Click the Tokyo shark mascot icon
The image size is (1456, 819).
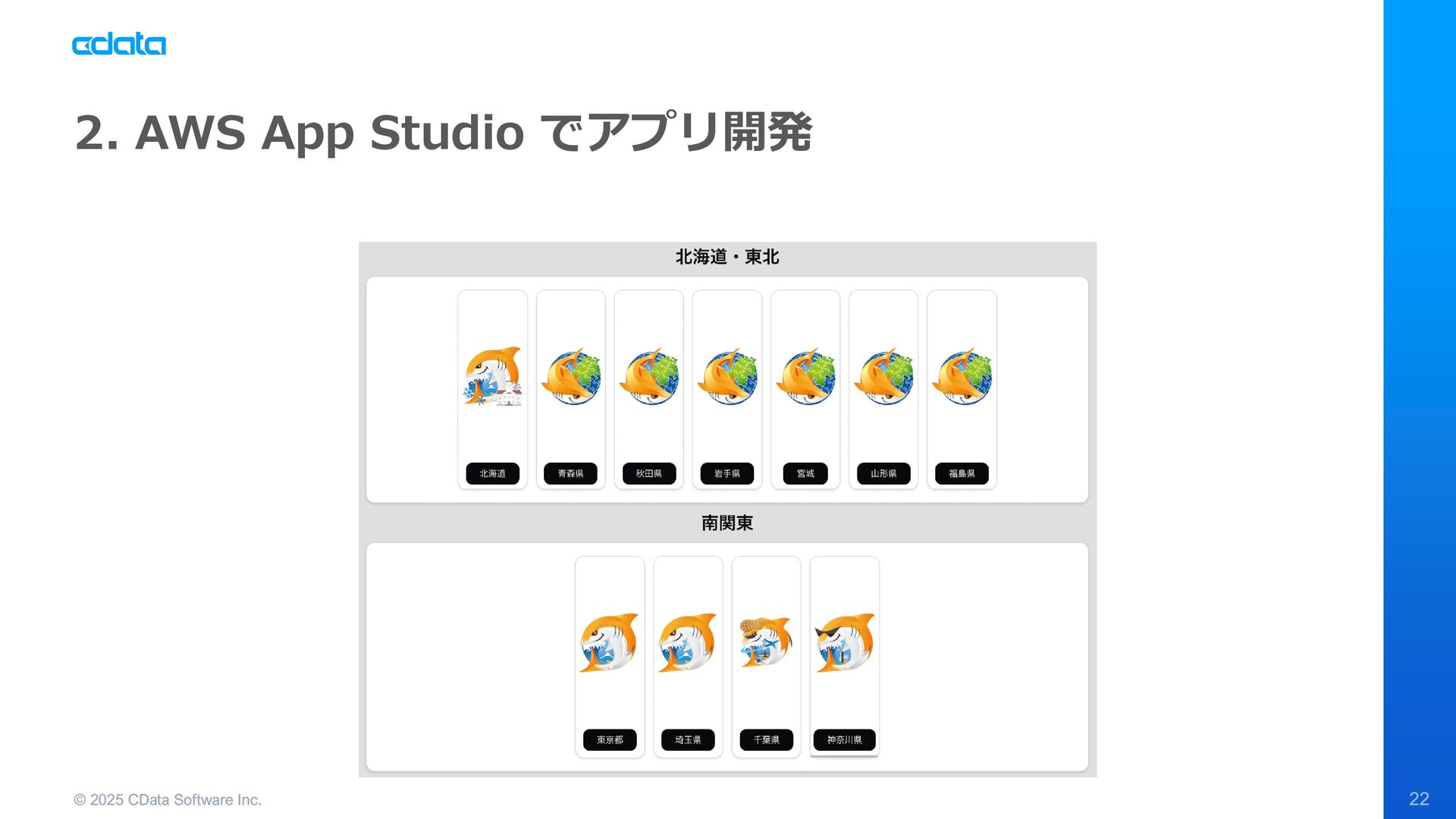point(610,643)
